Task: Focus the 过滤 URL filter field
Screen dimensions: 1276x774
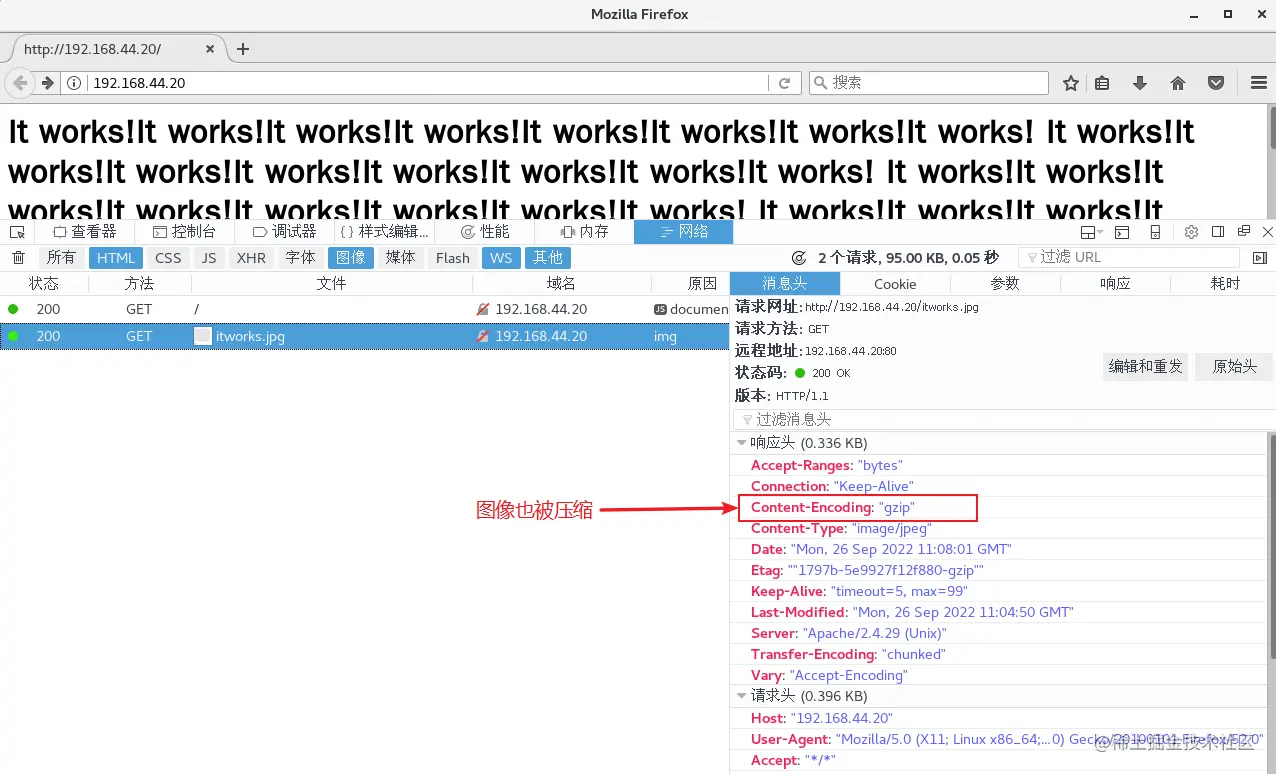Action: pos(1129,257)
